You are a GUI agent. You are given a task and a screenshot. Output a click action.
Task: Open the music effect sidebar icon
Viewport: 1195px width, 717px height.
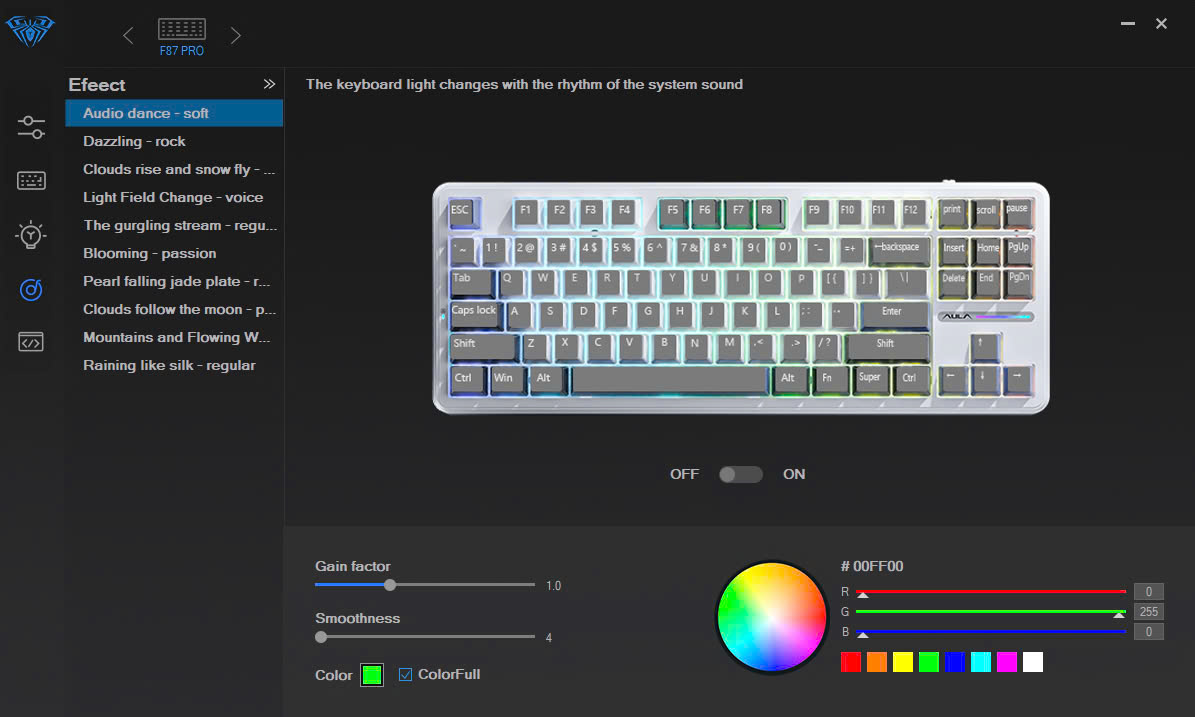tap(30, 290)
